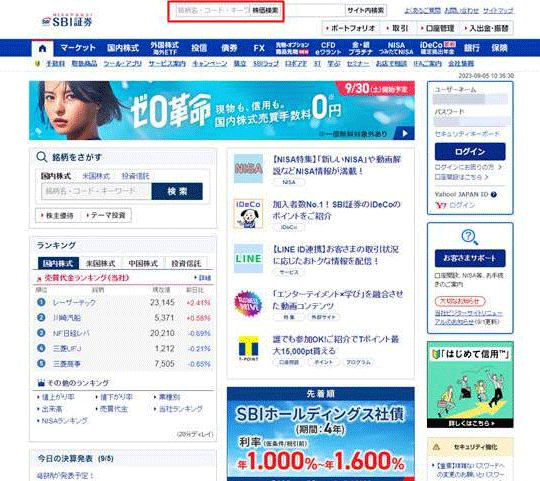The height and width of the screenshot is (481, 540).
Task: Open the CFD eワラント menu
Action: pyautogui.click(x=328, y=48)
